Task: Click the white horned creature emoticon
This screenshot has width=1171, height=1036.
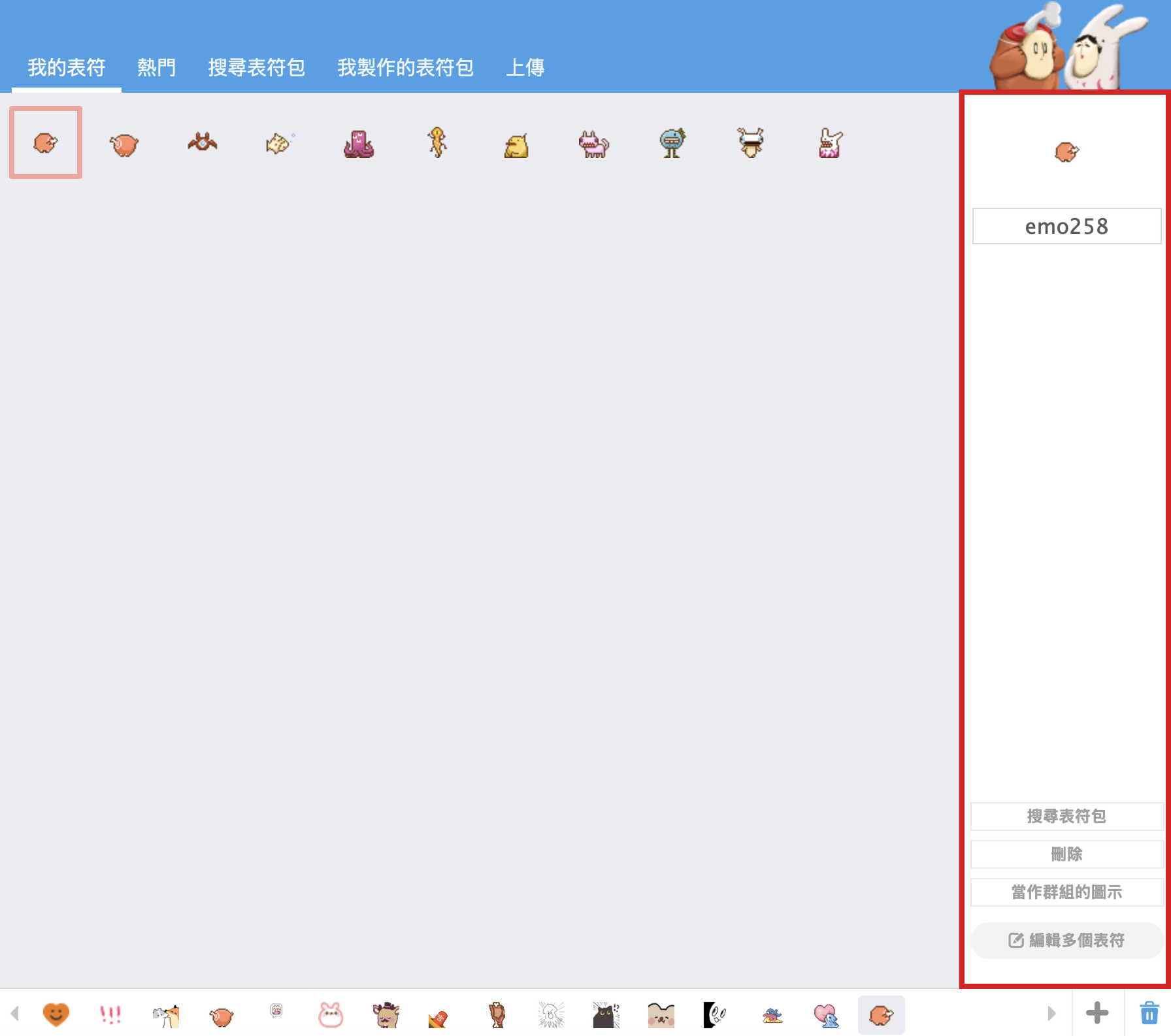Action: pyautogui.click(x=751, y=142)
